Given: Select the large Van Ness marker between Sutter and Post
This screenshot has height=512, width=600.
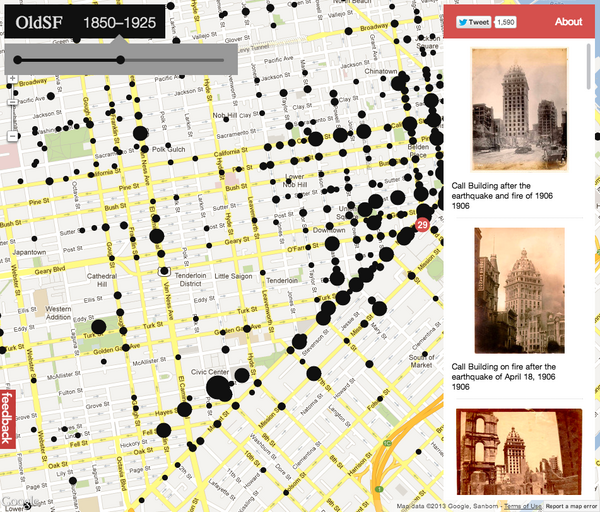Looking at the screenshot, I should tap(157, 236).
